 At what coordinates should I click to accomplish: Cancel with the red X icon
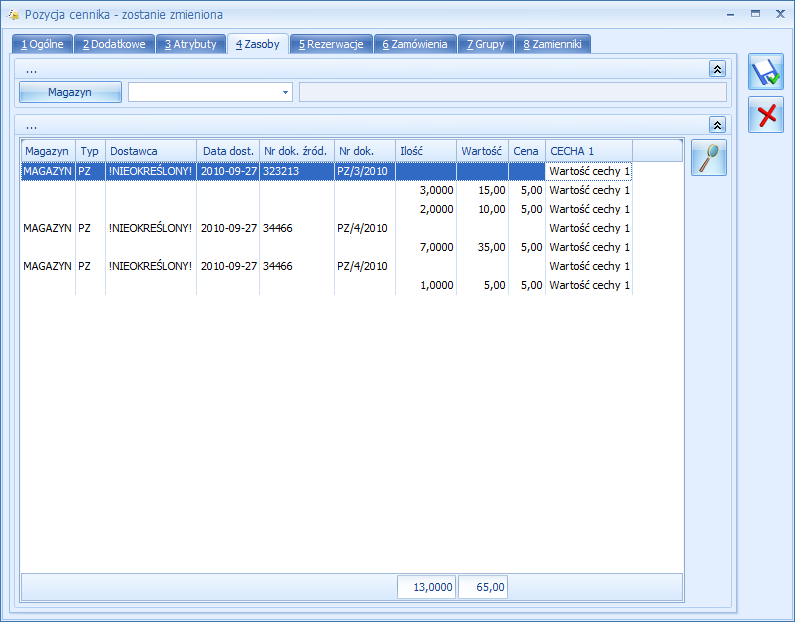(766, 115)
